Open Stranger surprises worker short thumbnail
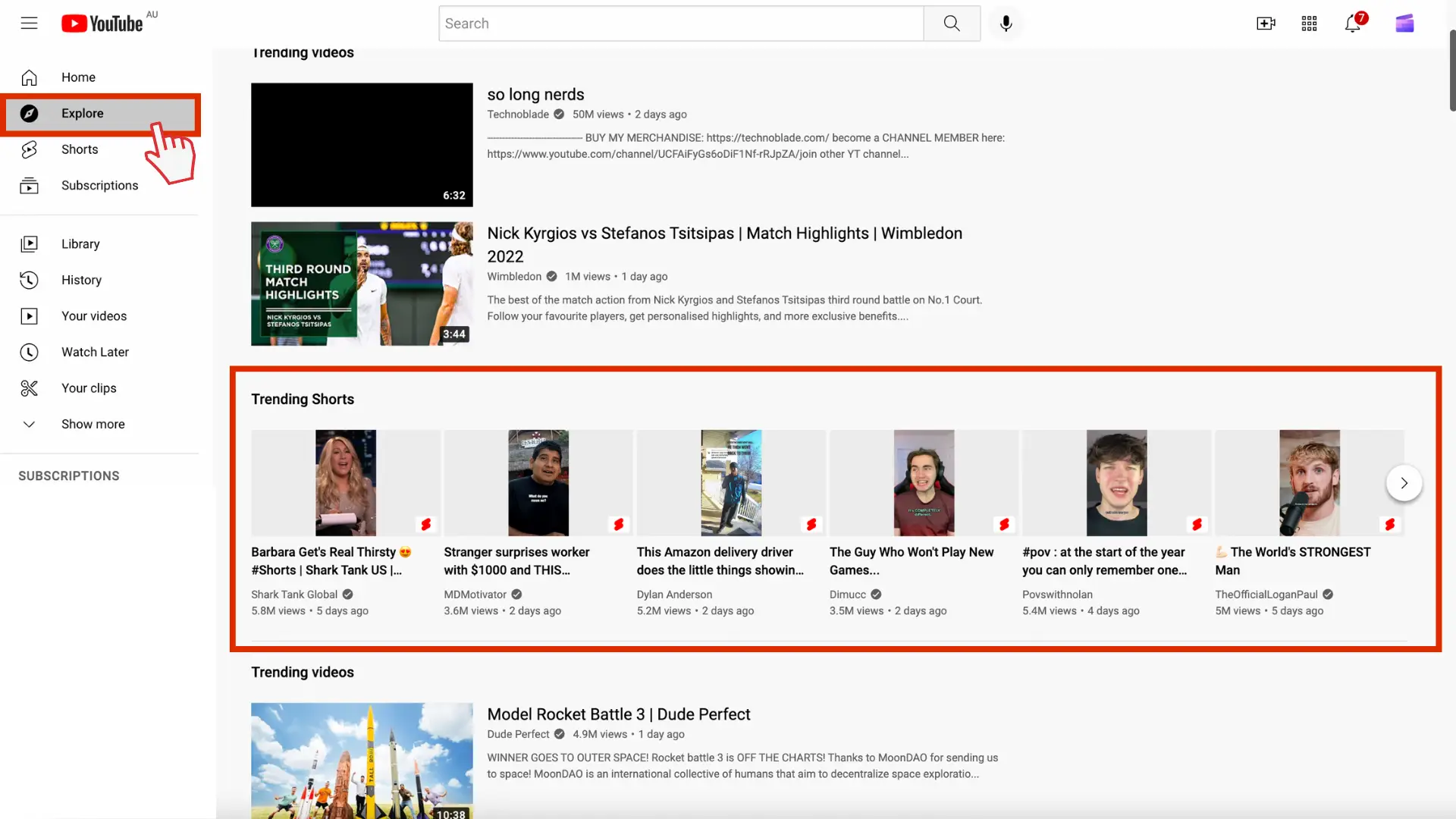This screenshot has height=819, width=1456. click(x=538, y=483)
